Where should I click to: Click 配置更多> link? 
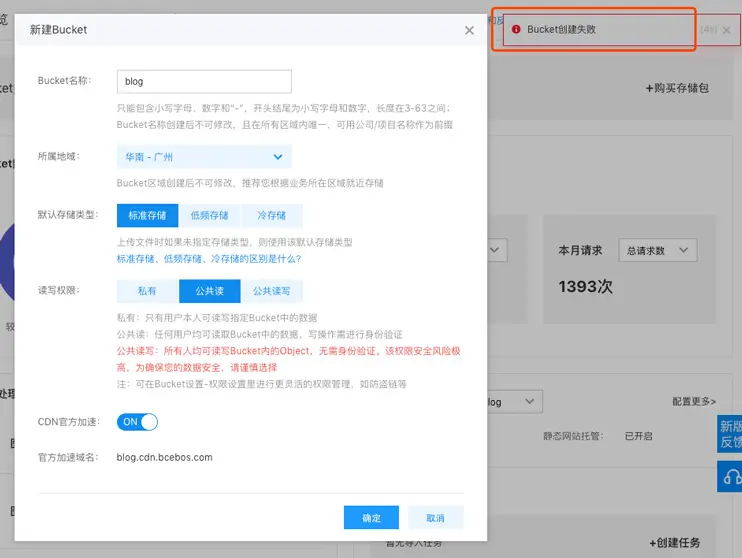click(694, 401)
